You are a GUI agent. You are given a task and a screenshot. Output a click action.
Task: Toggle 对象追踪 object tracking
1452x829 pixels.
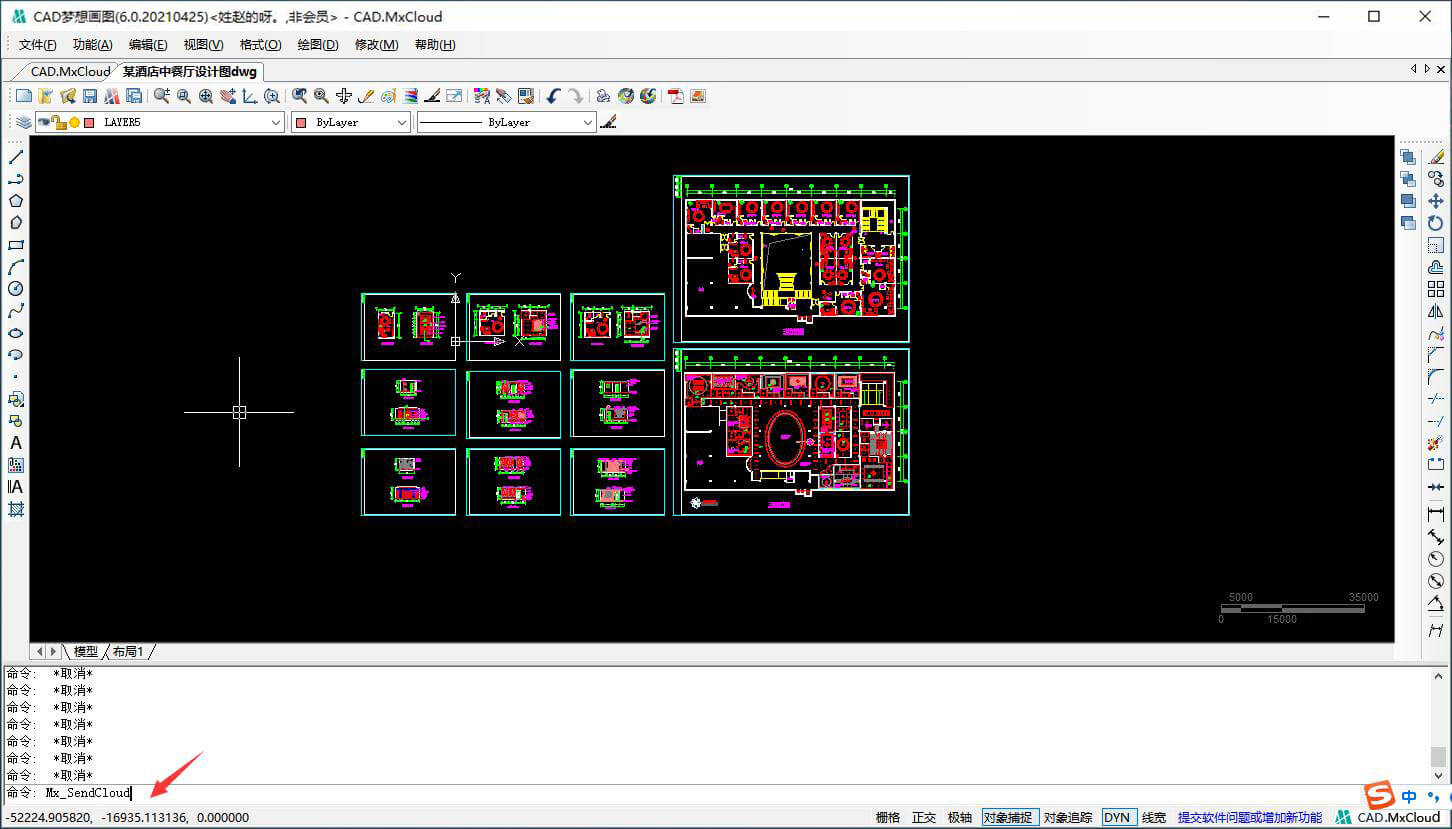click(1068, 818)
